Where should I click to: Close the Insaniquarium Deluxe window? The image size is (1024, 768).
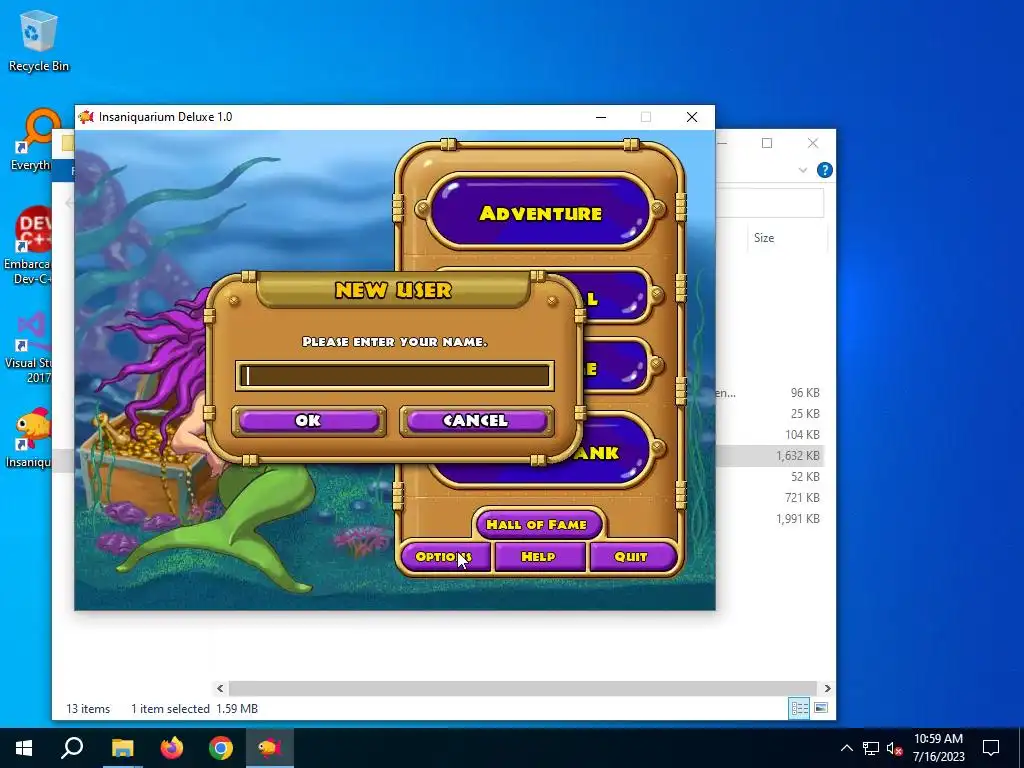(x=692, y=117)
